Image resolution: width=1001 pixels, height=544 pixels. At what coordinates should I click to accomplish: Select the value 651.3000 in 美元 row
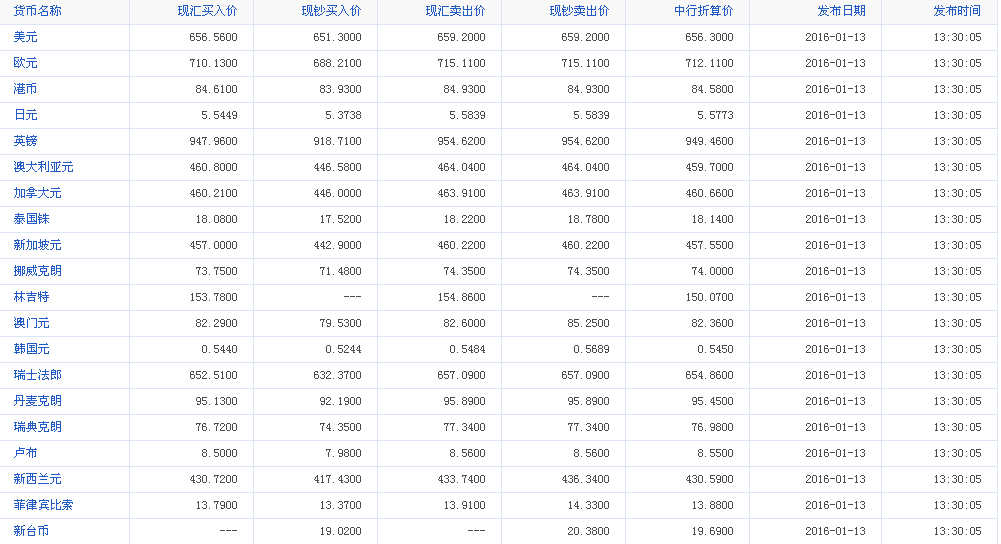point(337,37)
